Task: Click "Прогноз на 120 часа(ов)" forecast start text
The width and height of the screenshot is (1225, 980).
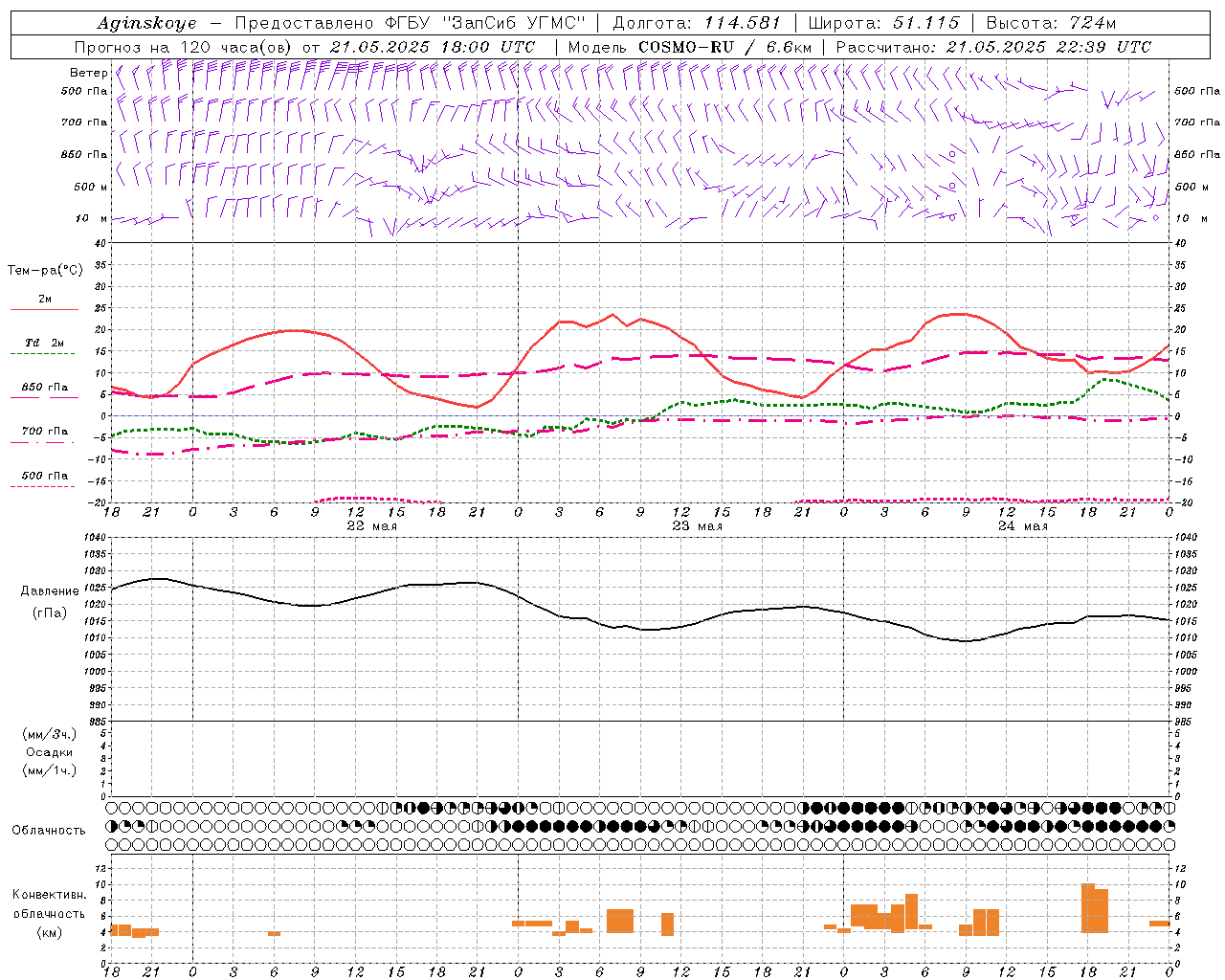Action: 185,47
